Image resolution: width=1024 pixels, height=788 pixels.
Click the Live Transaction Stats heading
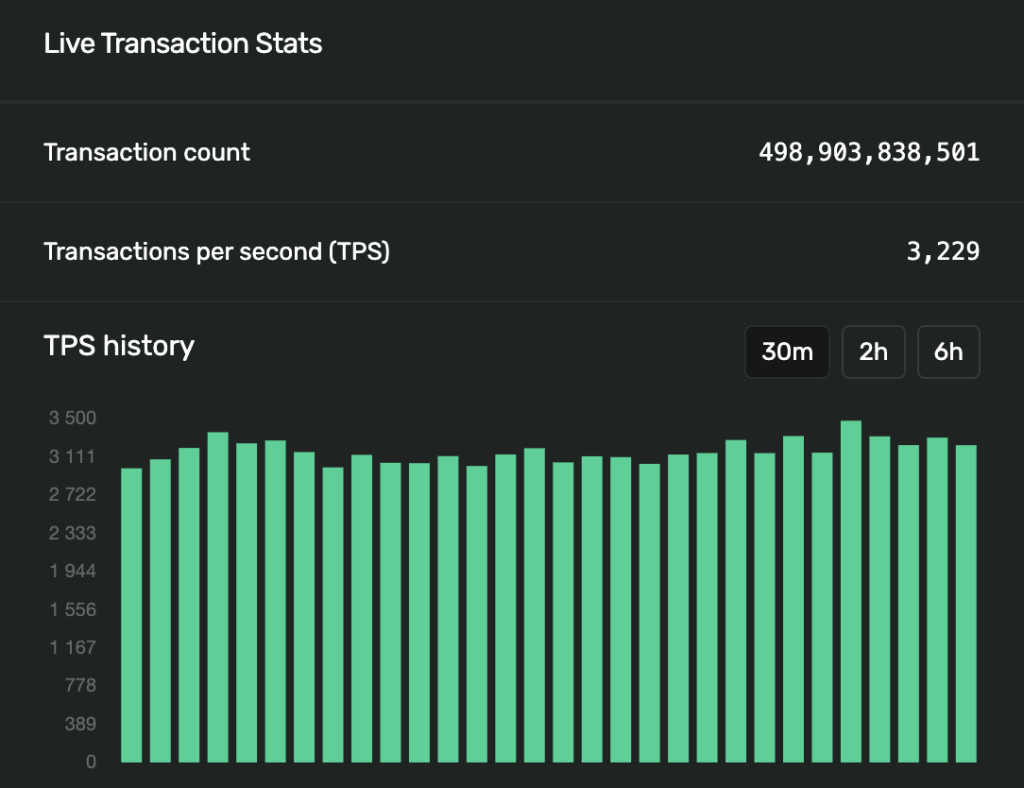click(x=182, y=43)
